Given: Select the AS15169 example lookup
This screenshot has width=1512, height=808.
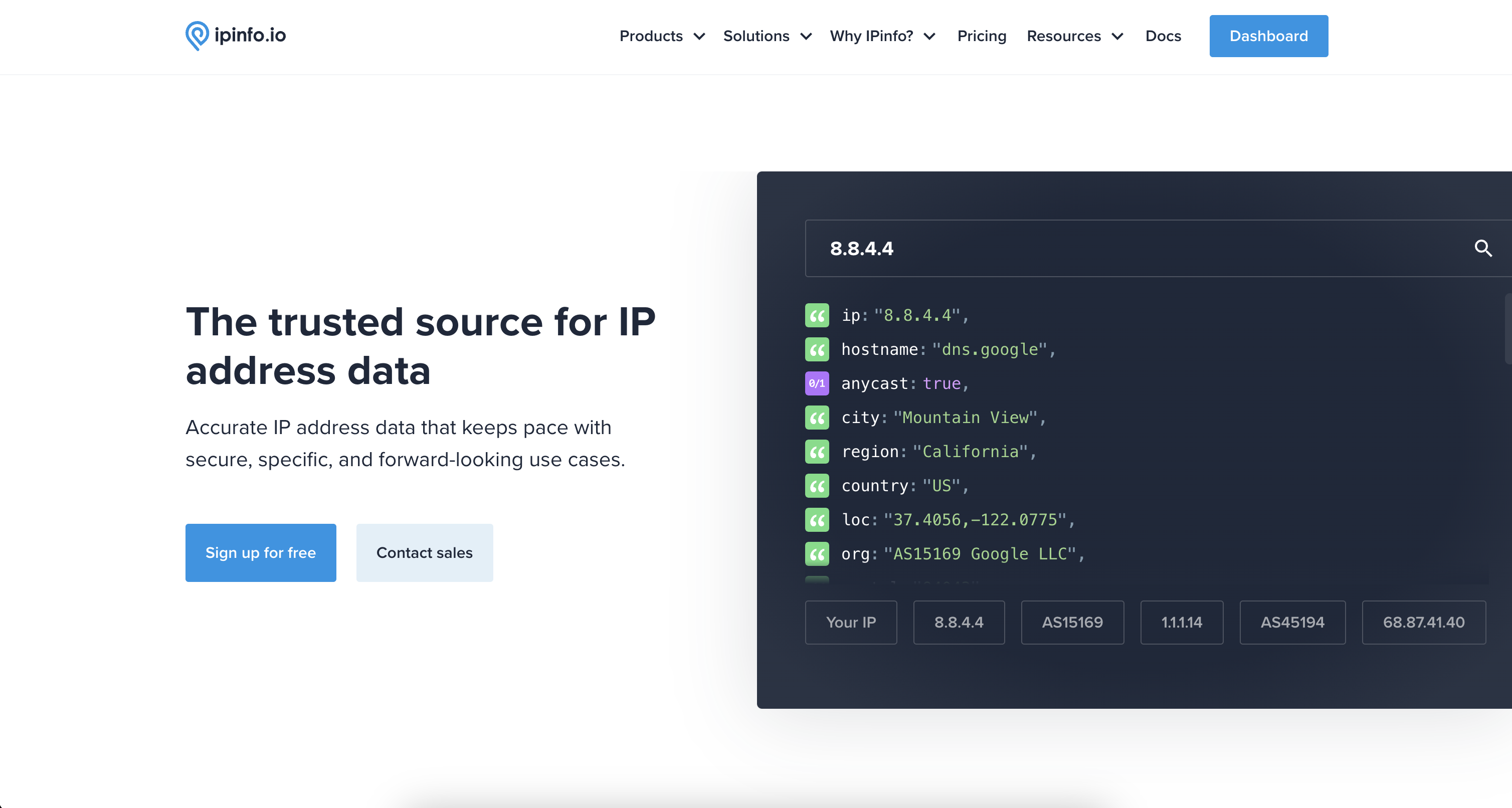Looking at the screenshot, I should pyautogui.click(x=1072, y=622).
